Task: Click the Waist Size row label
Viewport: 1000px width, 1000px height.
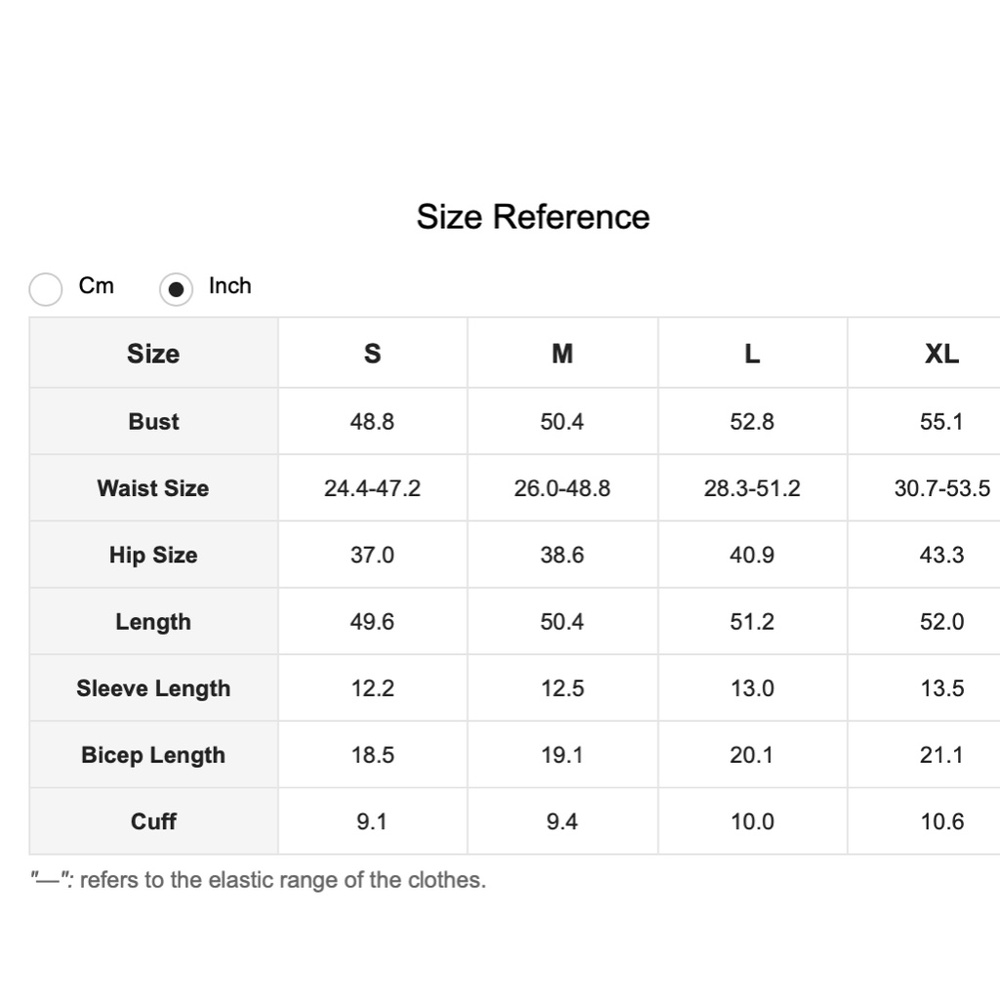Action: 154,488
